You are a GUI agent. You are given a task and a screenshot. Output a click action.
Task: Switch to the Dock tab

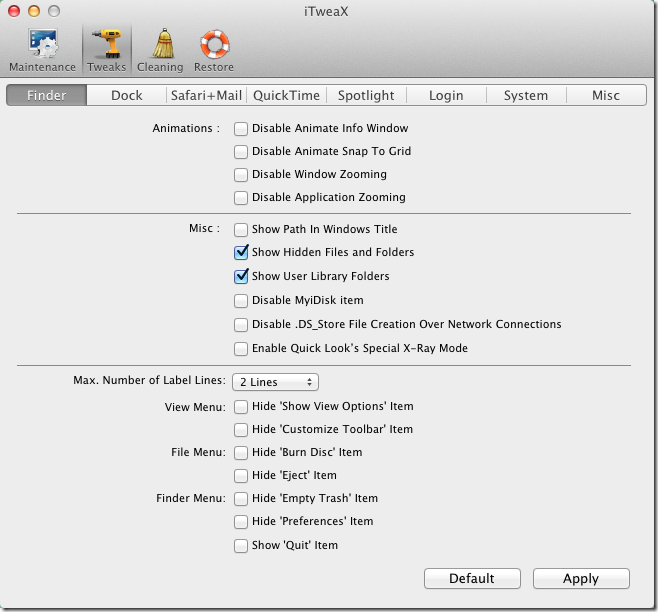[x=127, y=95]
